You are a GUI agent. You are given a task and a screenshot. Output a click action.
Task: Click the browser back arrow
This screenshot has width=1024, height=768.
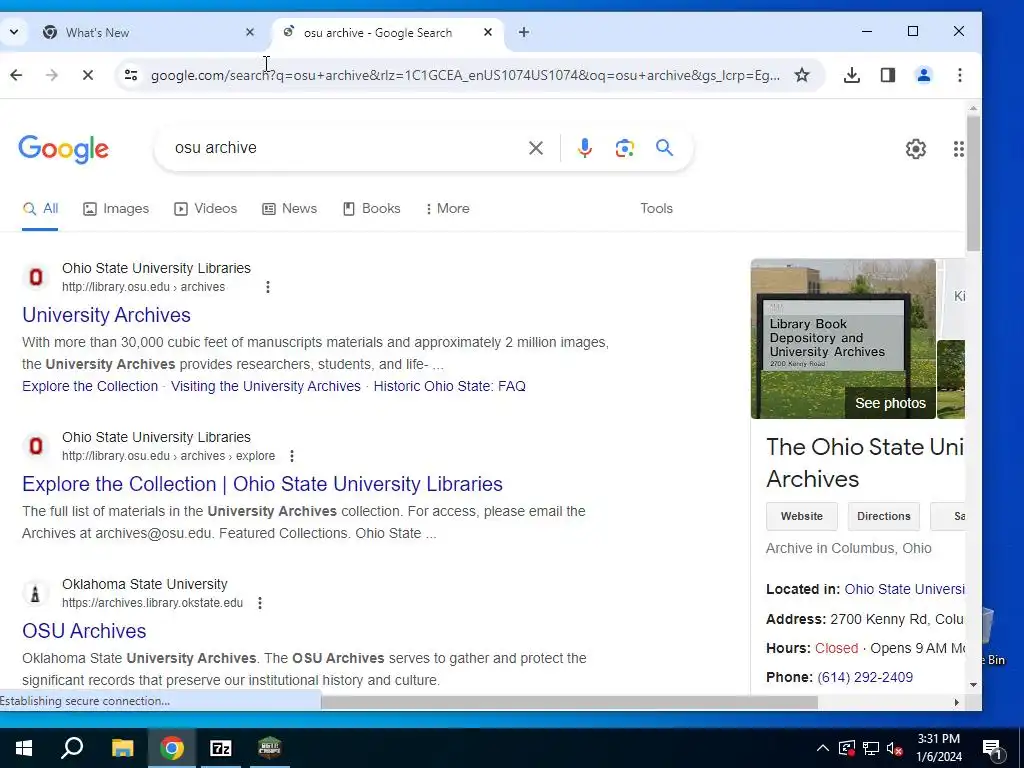pyautogui.click(x=16, y=75)
